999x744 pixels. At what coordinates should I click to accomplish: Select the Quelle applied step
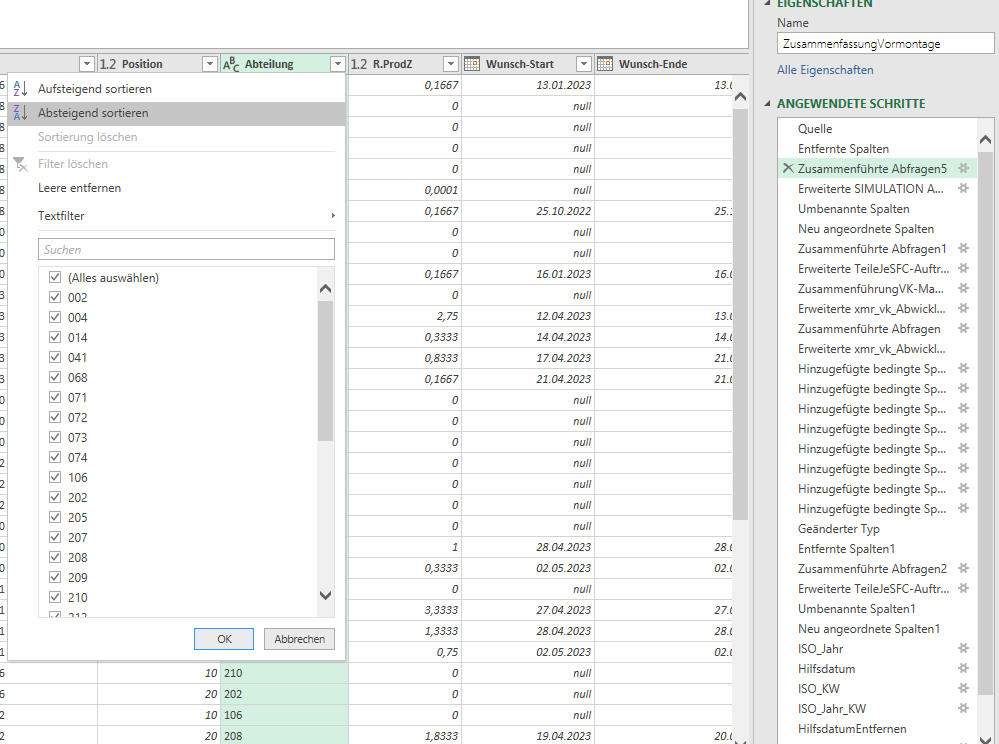815,129
